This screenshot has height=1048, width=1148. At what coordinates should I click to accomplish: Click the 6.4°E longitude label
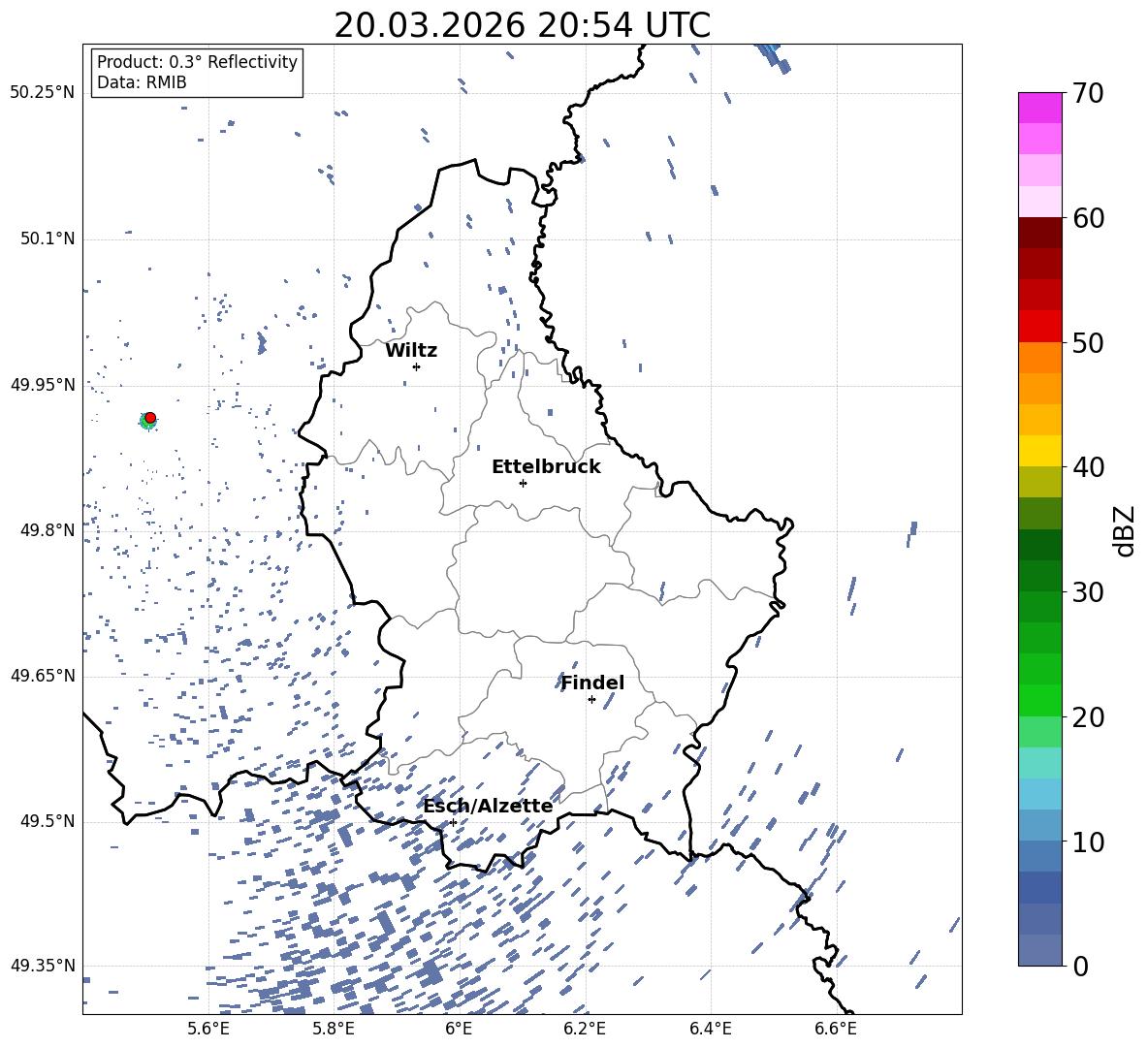pos(710,1029)
